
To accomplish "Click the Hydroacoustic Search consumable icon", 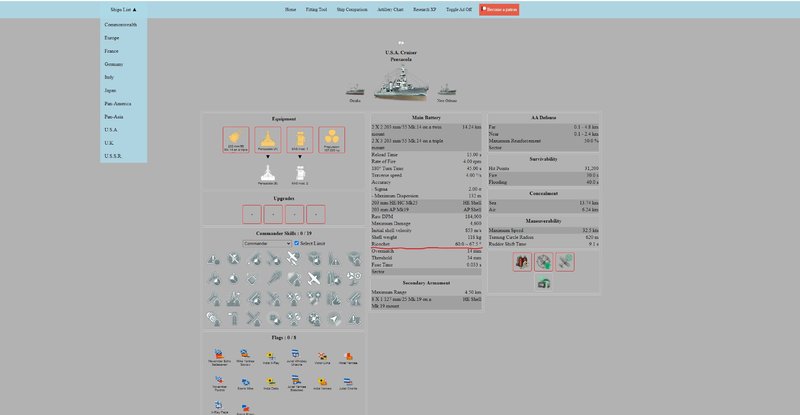I will 543,262.
